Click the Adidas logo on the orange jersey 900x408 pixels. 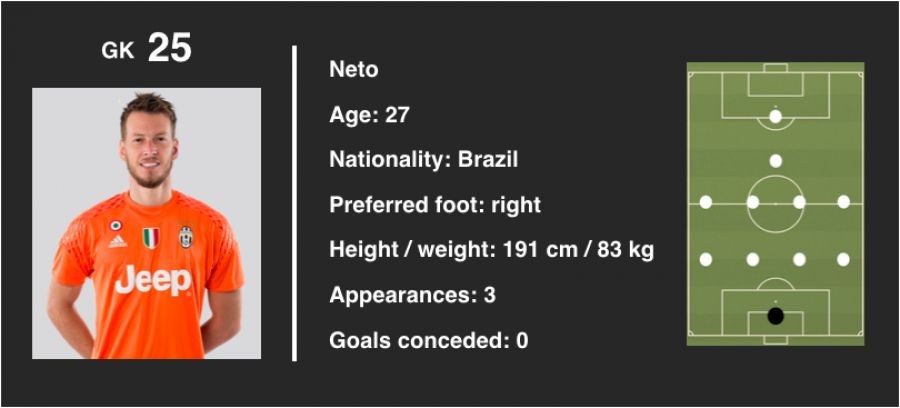[117, 241]
